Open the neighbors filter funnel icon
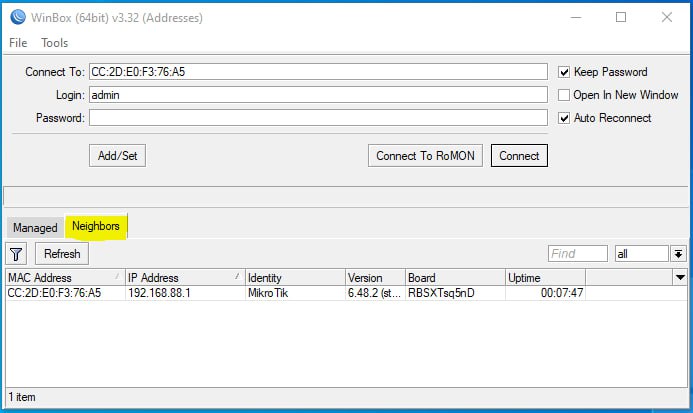This screenshot has width=693, height=413. click(16, 254)
